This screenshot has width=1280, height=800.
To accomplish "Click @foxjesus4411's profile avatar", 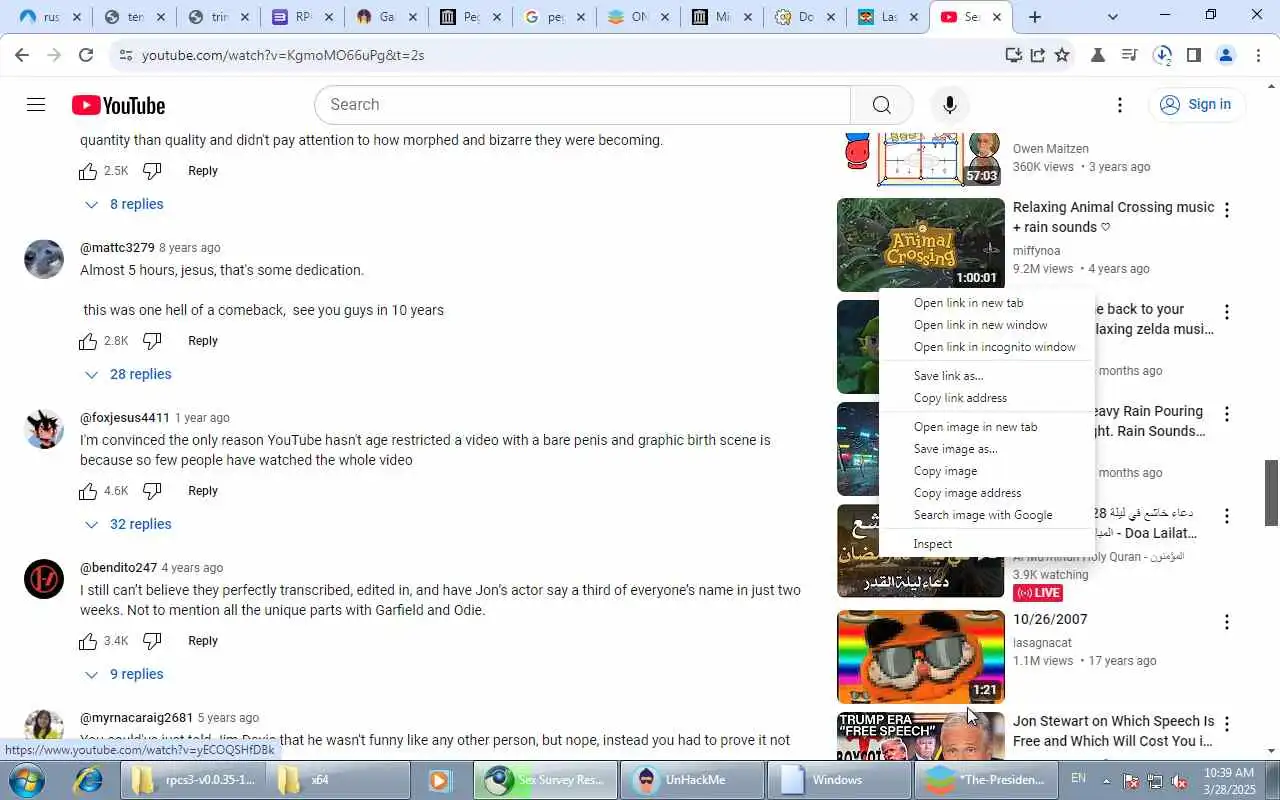I will (44, 429).
